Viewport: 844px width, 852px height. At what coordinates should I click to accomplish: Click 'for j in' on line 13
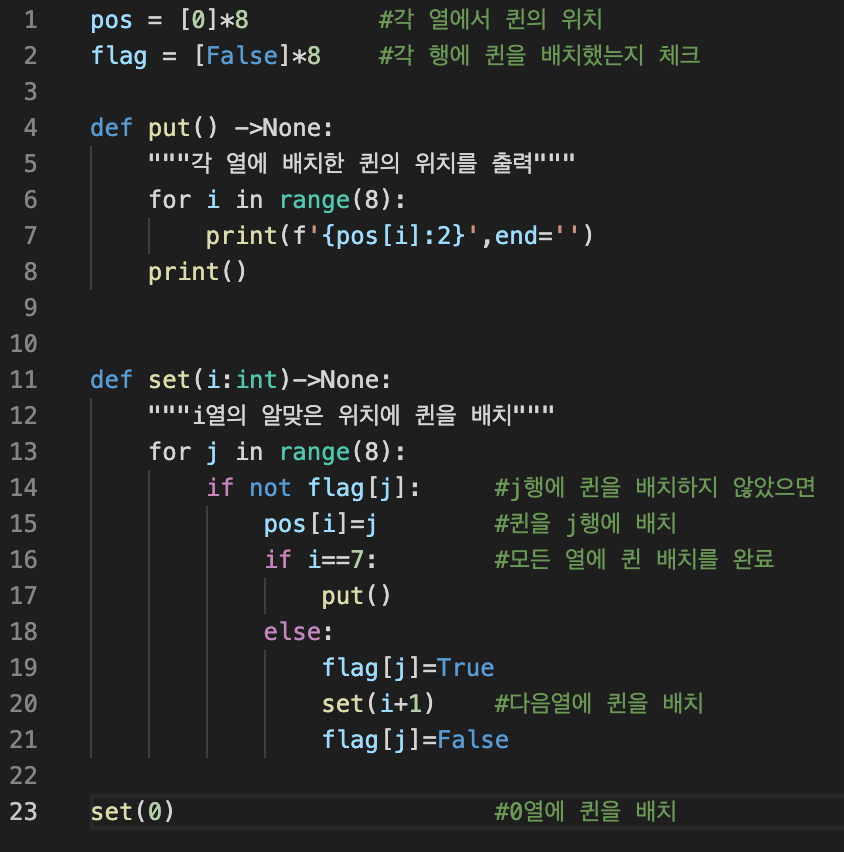click(x=206, y=452)
